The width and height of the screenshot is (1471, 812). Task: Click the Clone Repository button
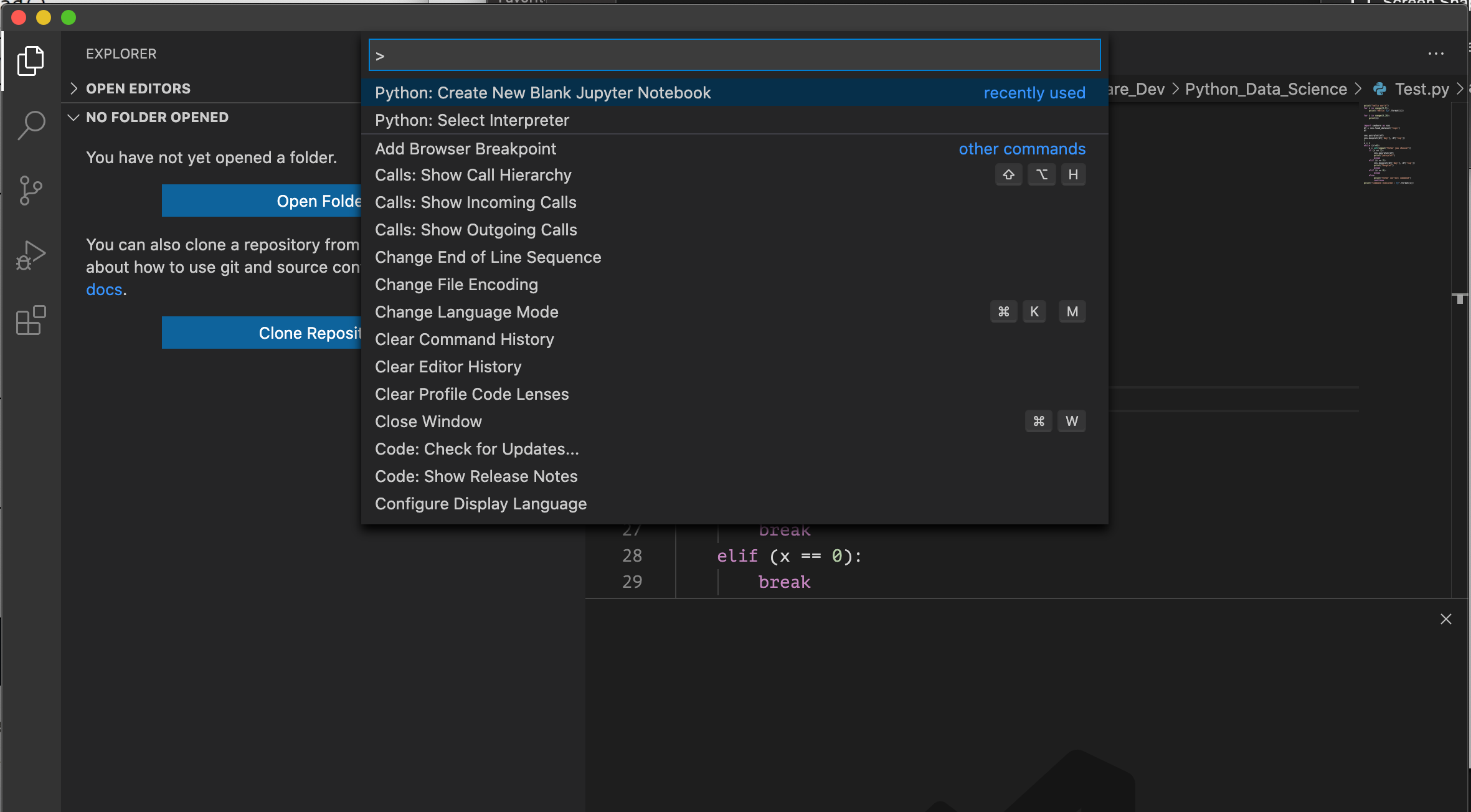point(262,333)
